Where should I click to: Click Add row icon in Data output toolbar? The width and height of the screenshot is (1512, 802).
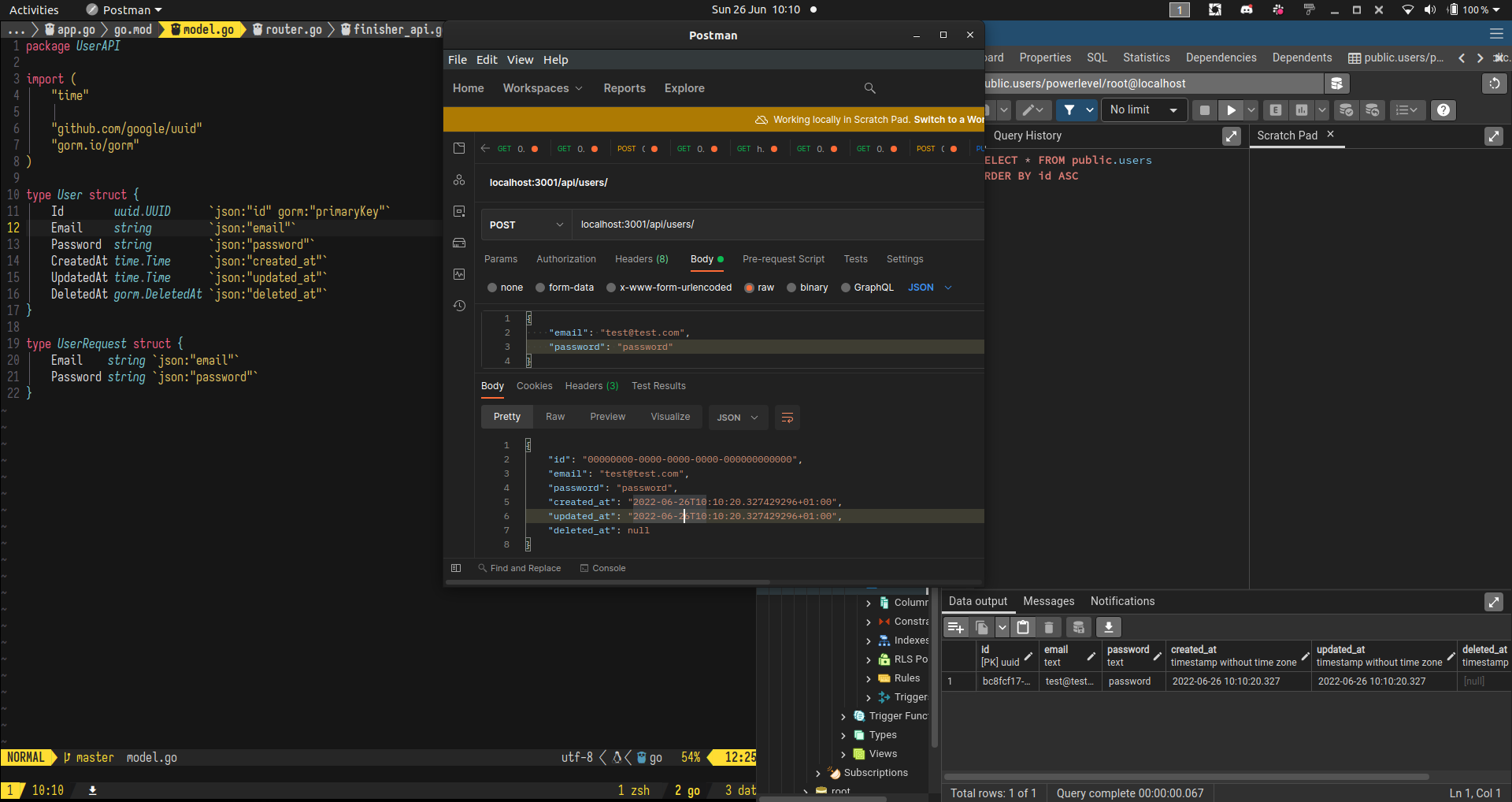click(955, 627)
